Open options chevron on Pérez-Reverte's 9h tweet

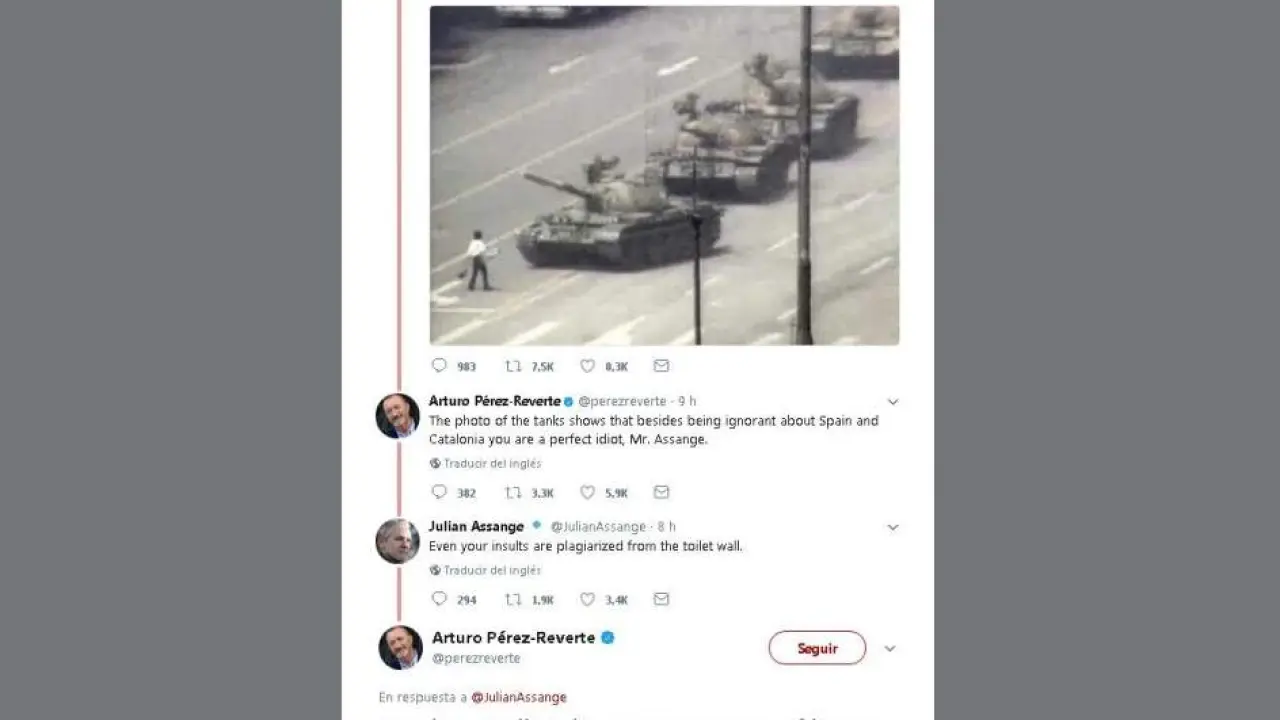(893, 402)
